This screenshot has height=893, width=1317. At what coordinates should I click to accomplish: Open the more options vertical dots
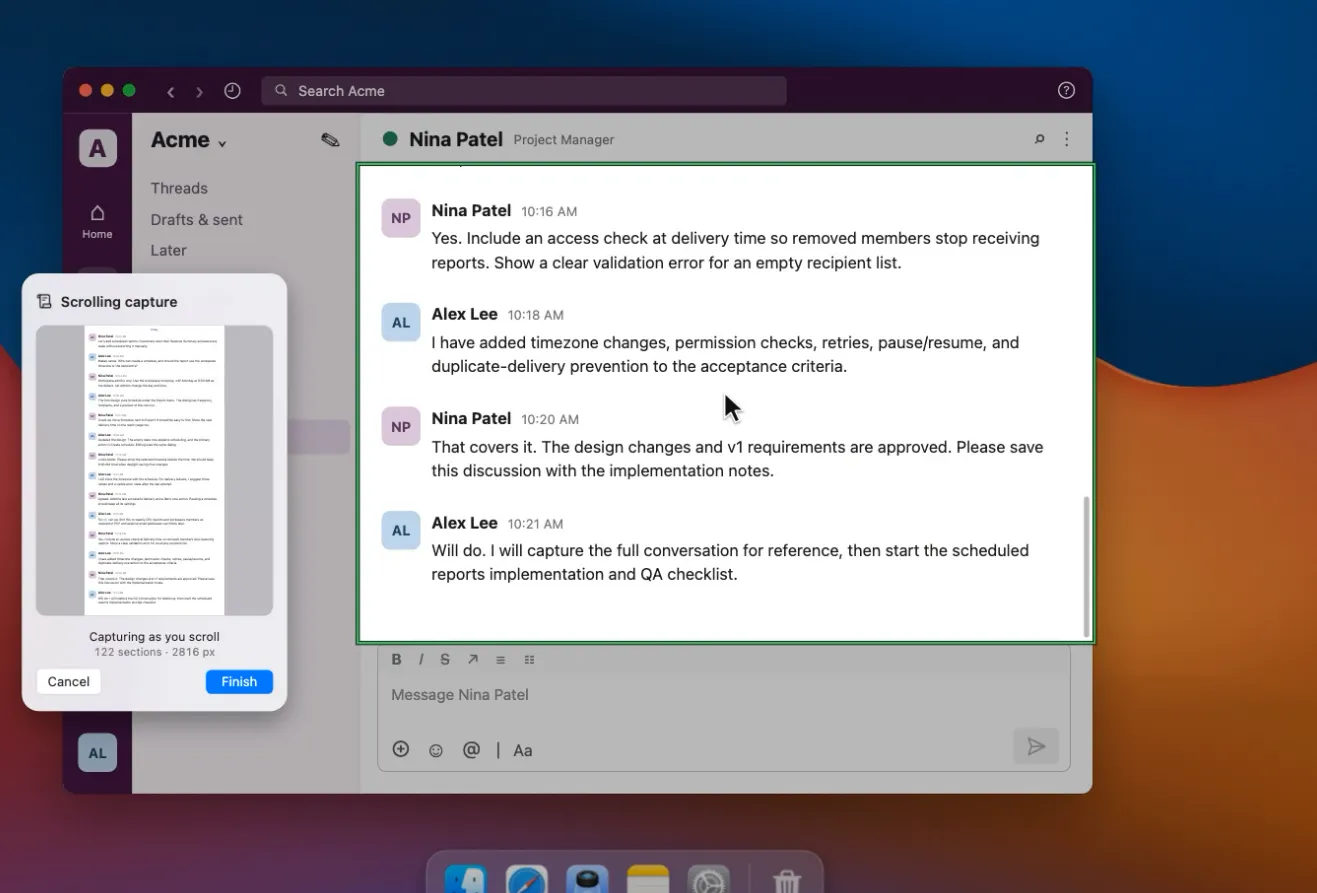(1067, 139)
